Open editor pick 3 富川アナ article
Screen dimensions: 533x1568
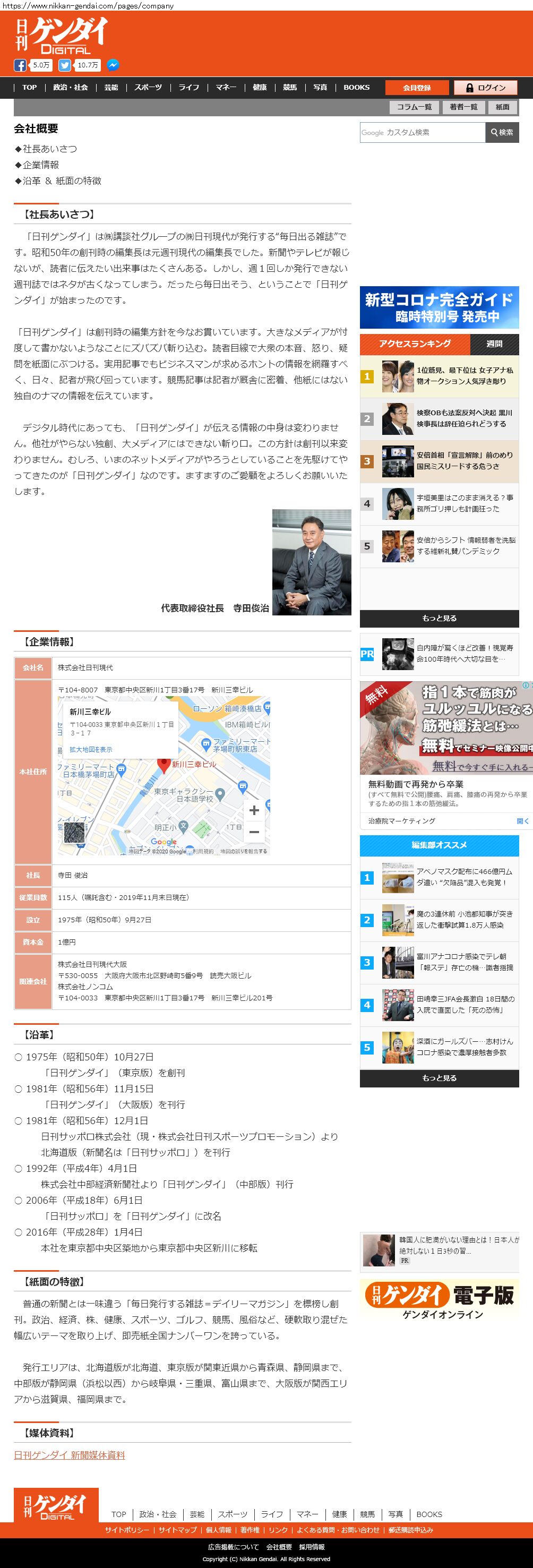pos(439,963)
